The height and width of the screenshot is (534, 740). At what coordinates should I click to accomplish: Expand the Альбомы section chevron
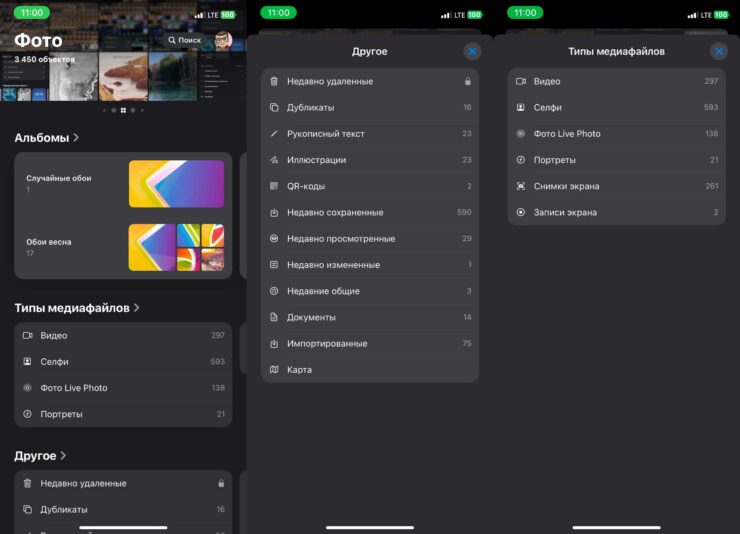coord(76,138)
